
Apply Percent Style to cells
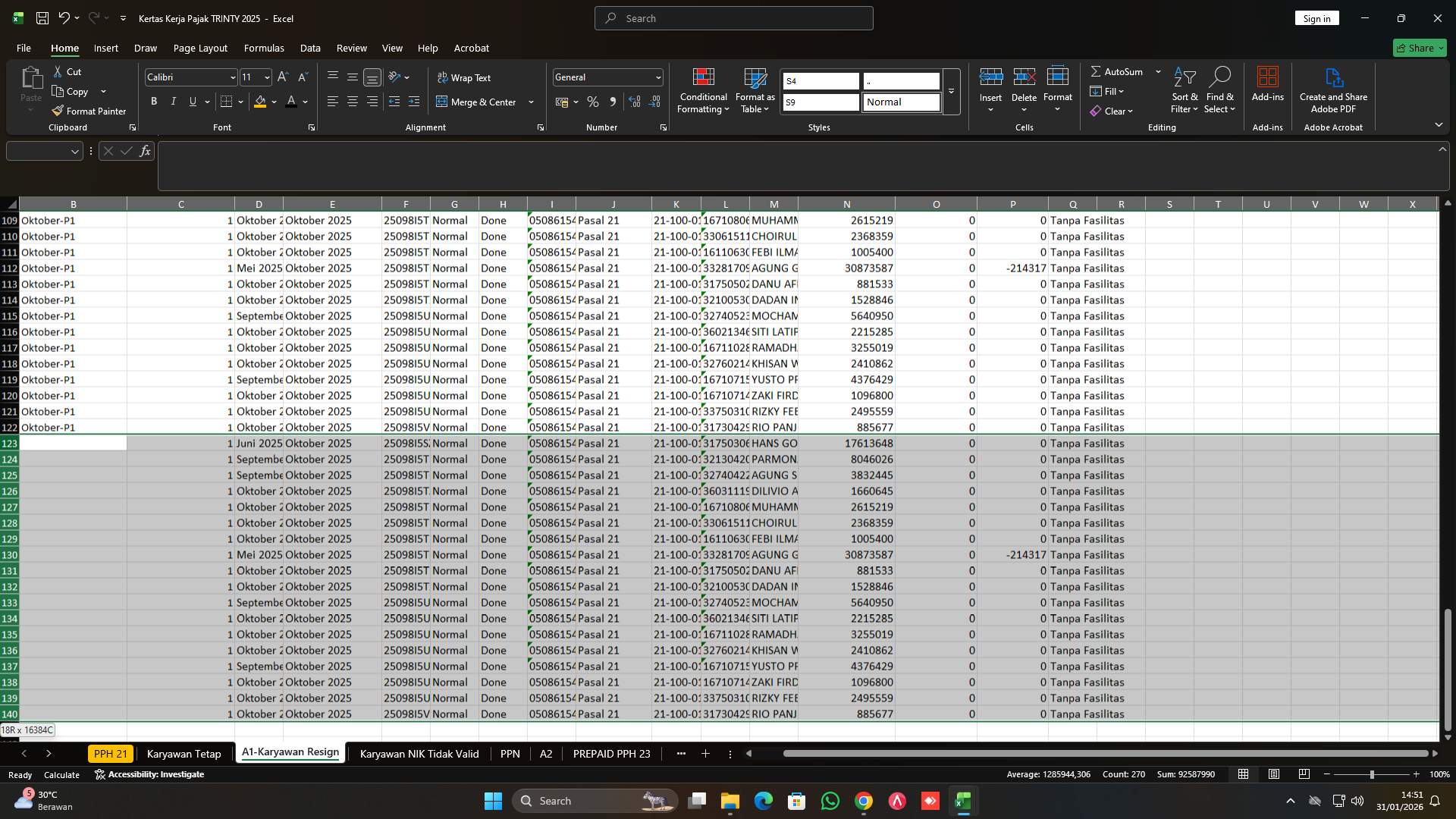(593, 101)
